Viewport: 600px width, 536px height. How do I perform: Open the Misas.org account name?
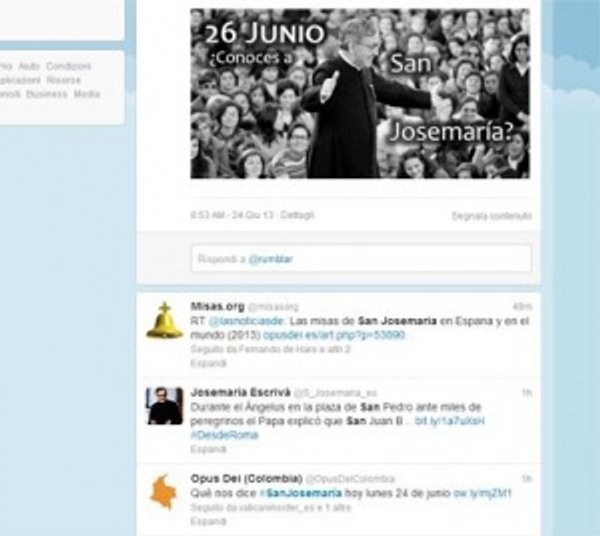pyautogui.click(x=216, y=306)
